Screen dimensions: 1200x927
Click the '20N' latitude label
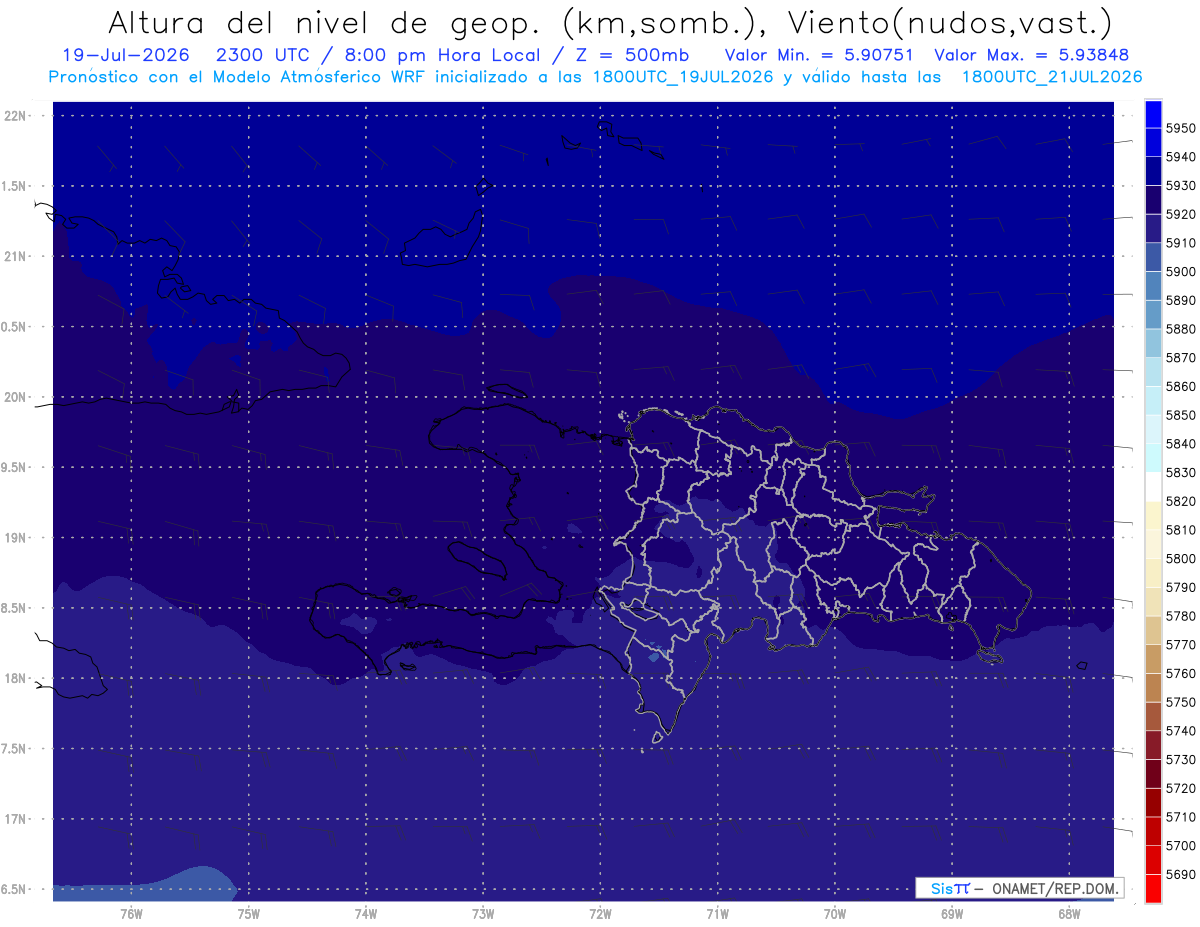[17, 397]
